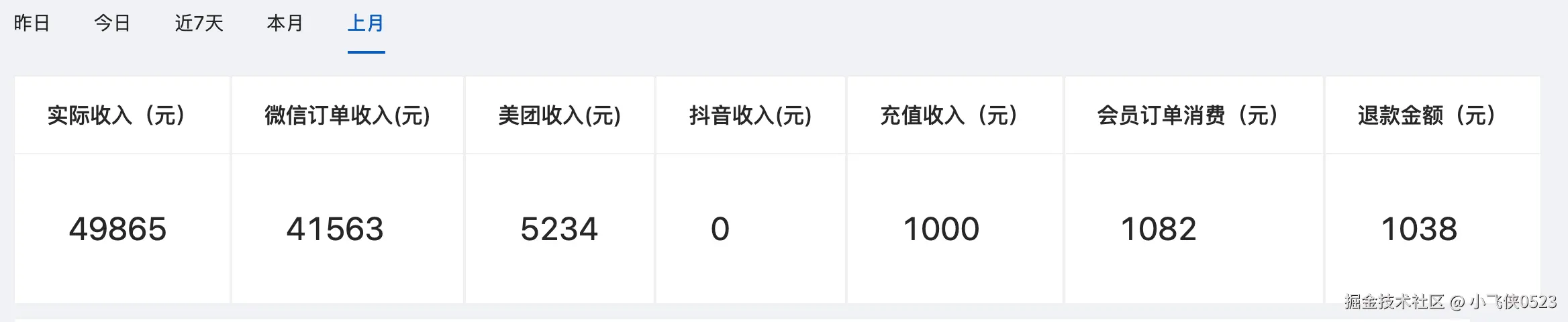Click the recharge income value 1000
This screenshot has width=1568, height=322.
coord(941,229)
